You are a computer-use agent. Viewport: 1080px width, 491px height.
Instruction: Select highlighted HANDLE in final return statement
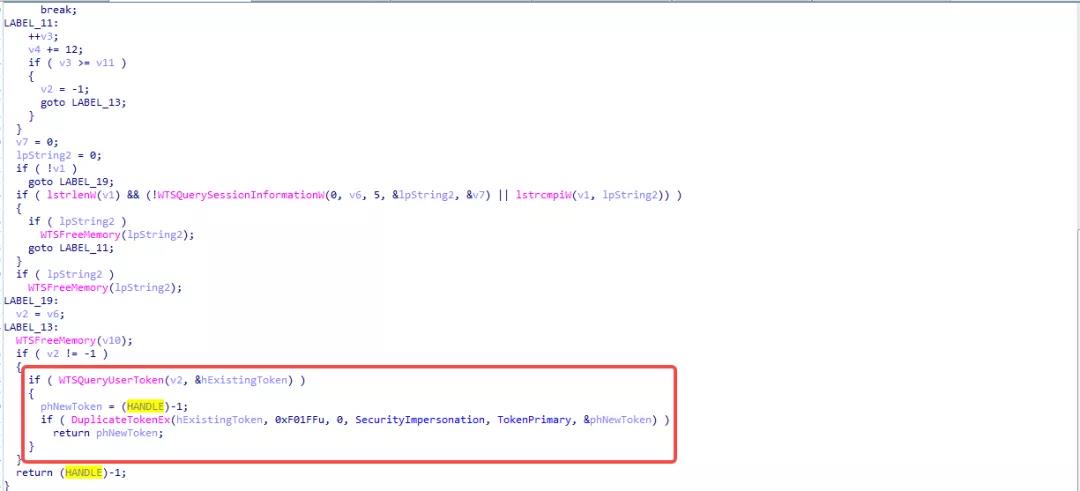click(83, 472)
